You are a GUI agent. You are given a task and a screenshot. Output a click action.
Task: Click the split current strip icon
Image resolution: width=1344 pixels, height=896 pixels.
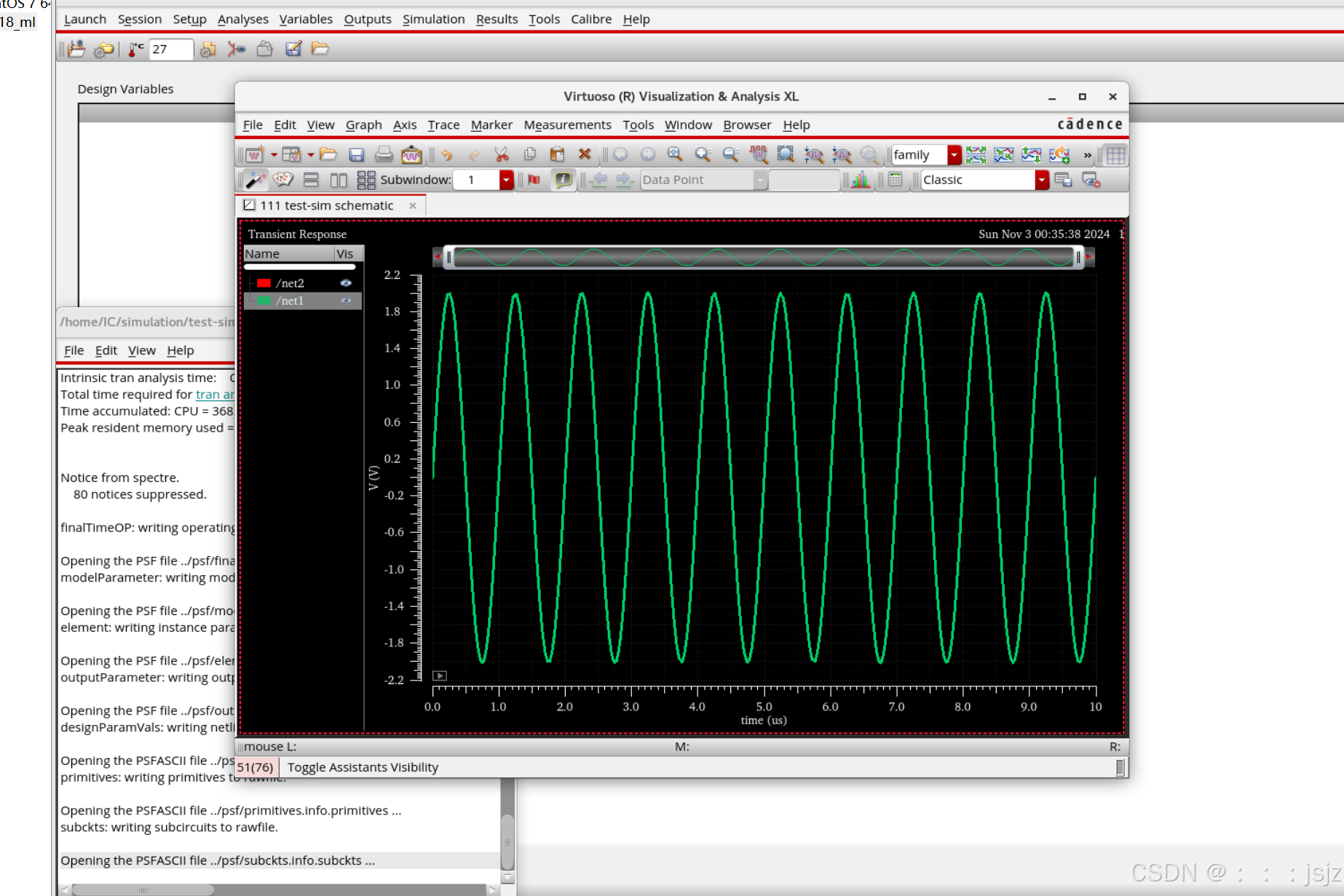[x=976, y=154]
